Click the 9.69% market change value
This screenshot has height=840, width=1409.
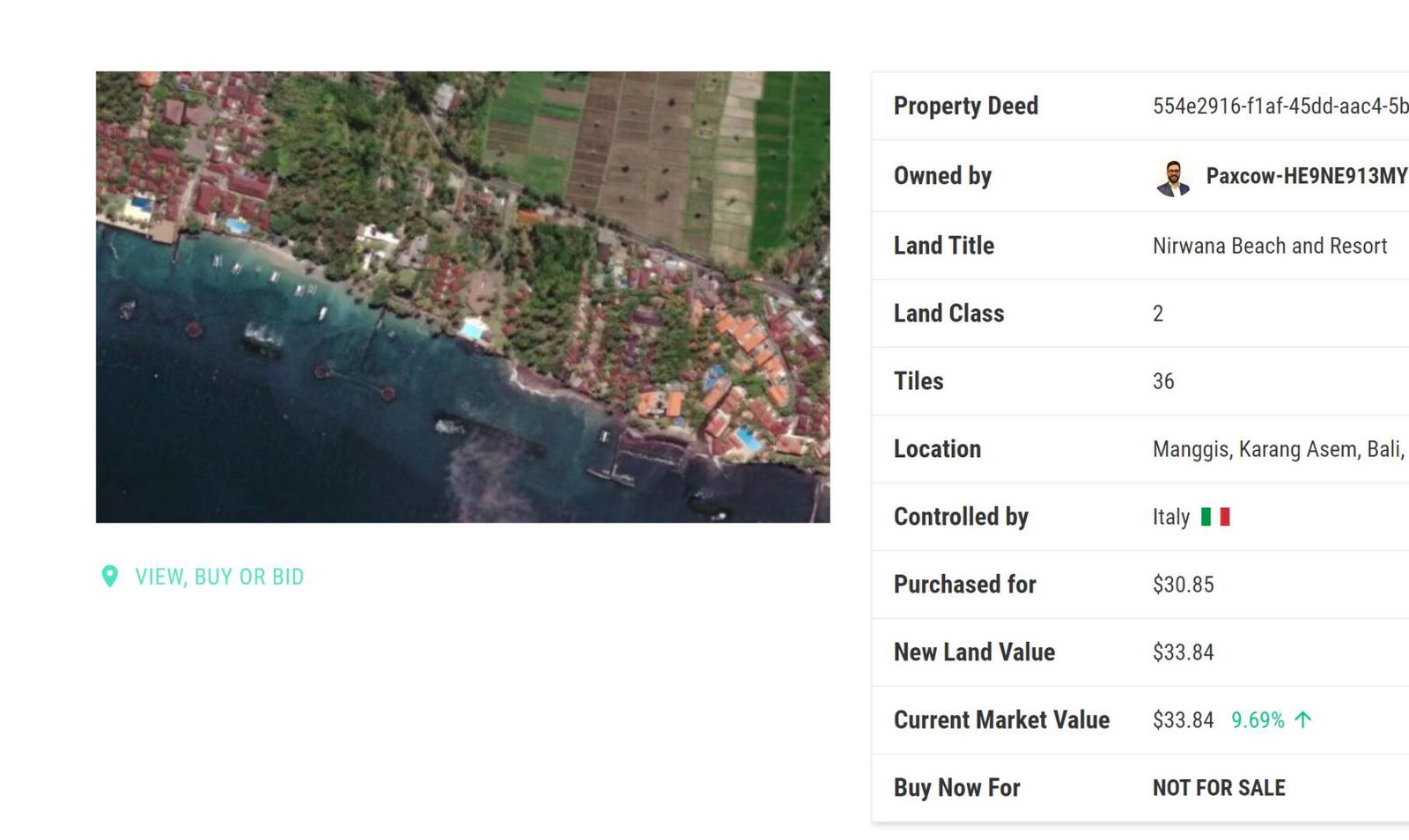coord(1258,720)
